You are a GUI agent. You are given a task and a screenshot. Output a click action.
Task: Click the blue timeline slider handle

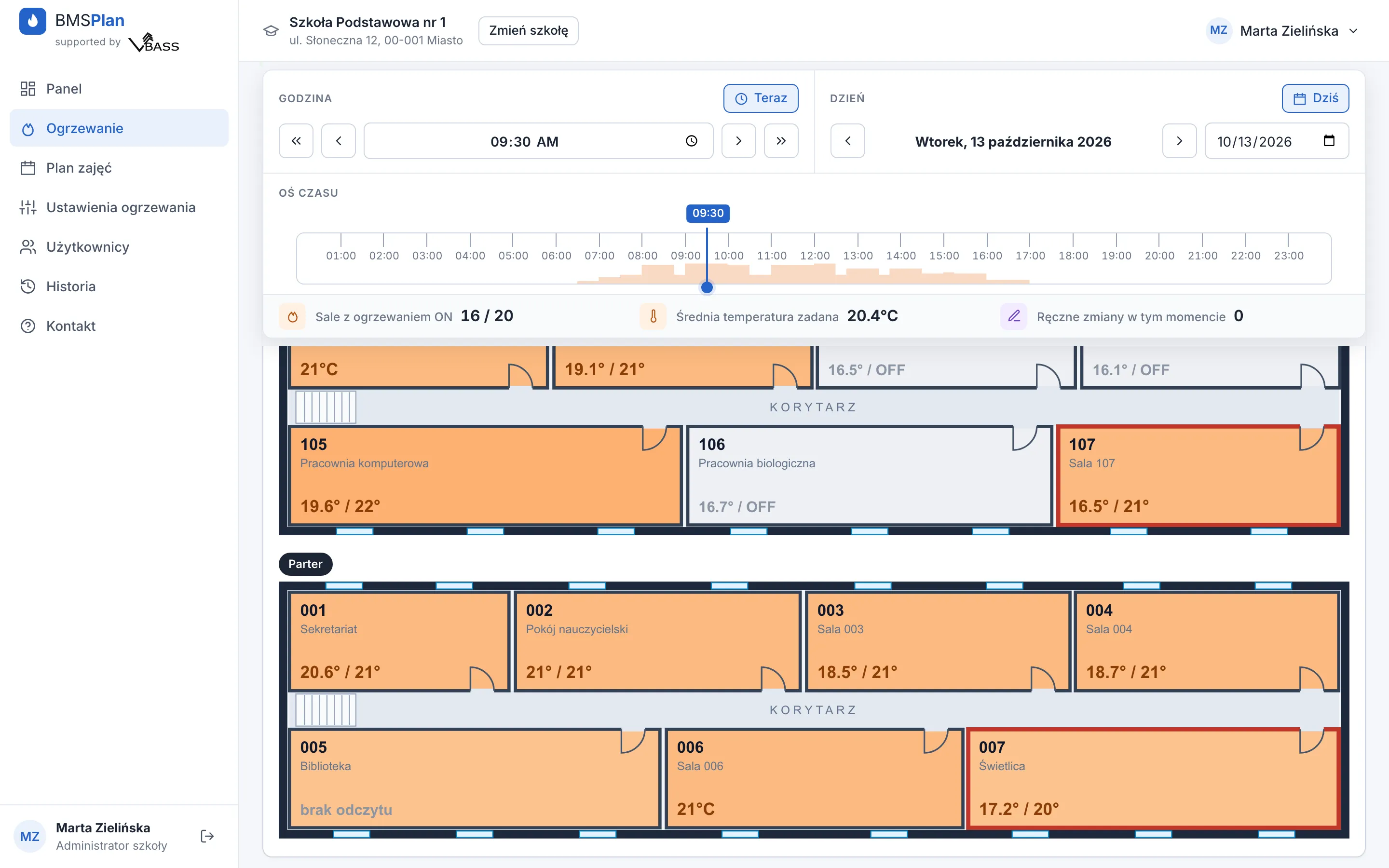coord(707,287)
